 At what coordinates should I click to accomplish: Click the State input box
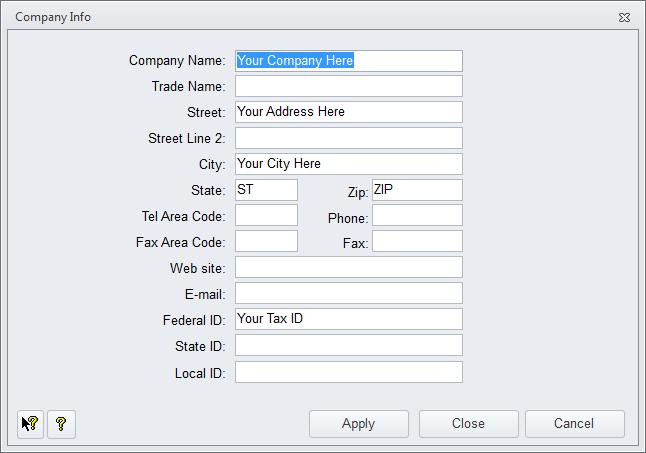click(x=266, y=190)
